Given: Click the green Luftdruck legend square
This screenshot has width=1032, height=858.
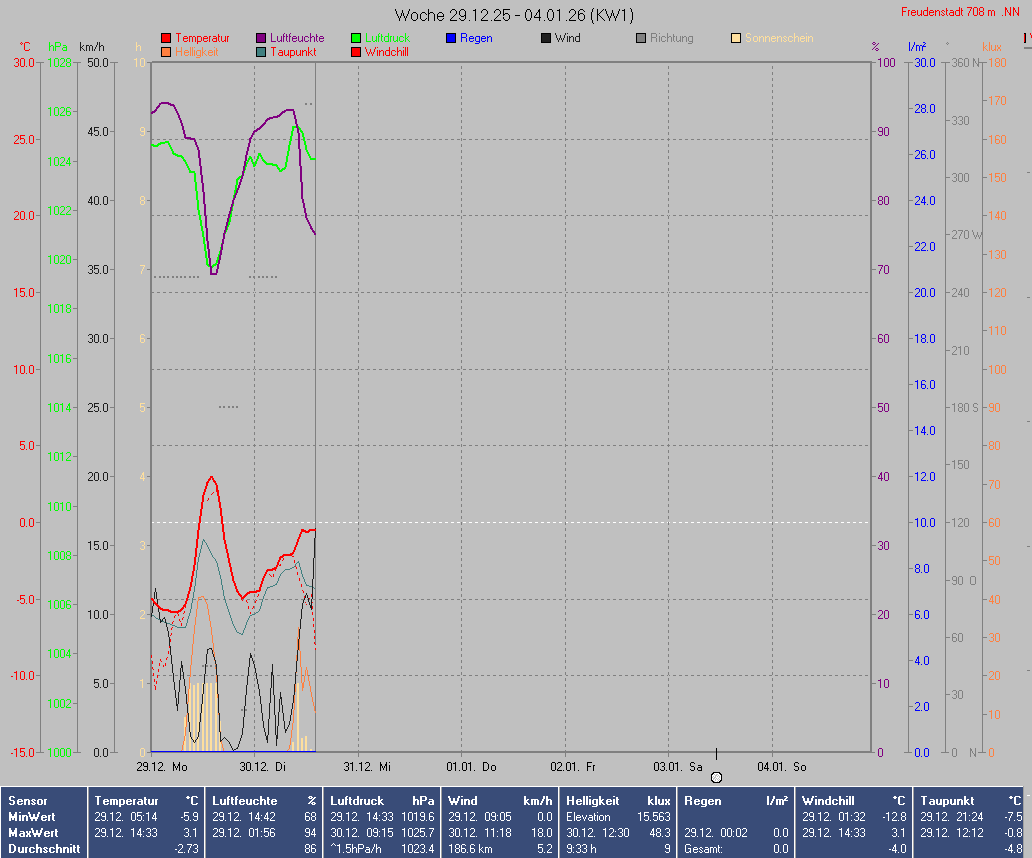Looking at the screenshot, I should [356, 38].
